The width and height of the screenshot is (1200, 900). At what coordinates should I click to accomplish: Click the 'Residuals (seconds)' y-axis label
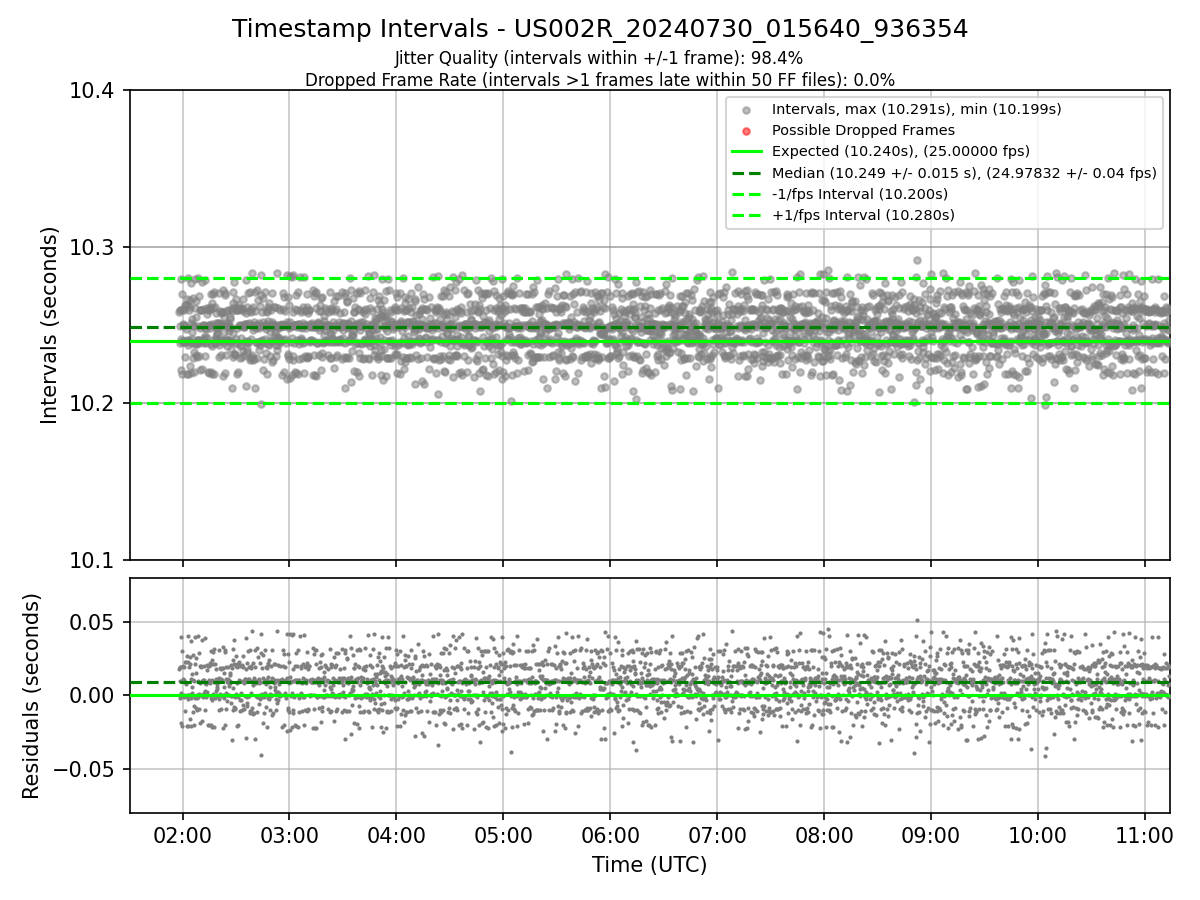pyautogui.click(x=32, y=696)
